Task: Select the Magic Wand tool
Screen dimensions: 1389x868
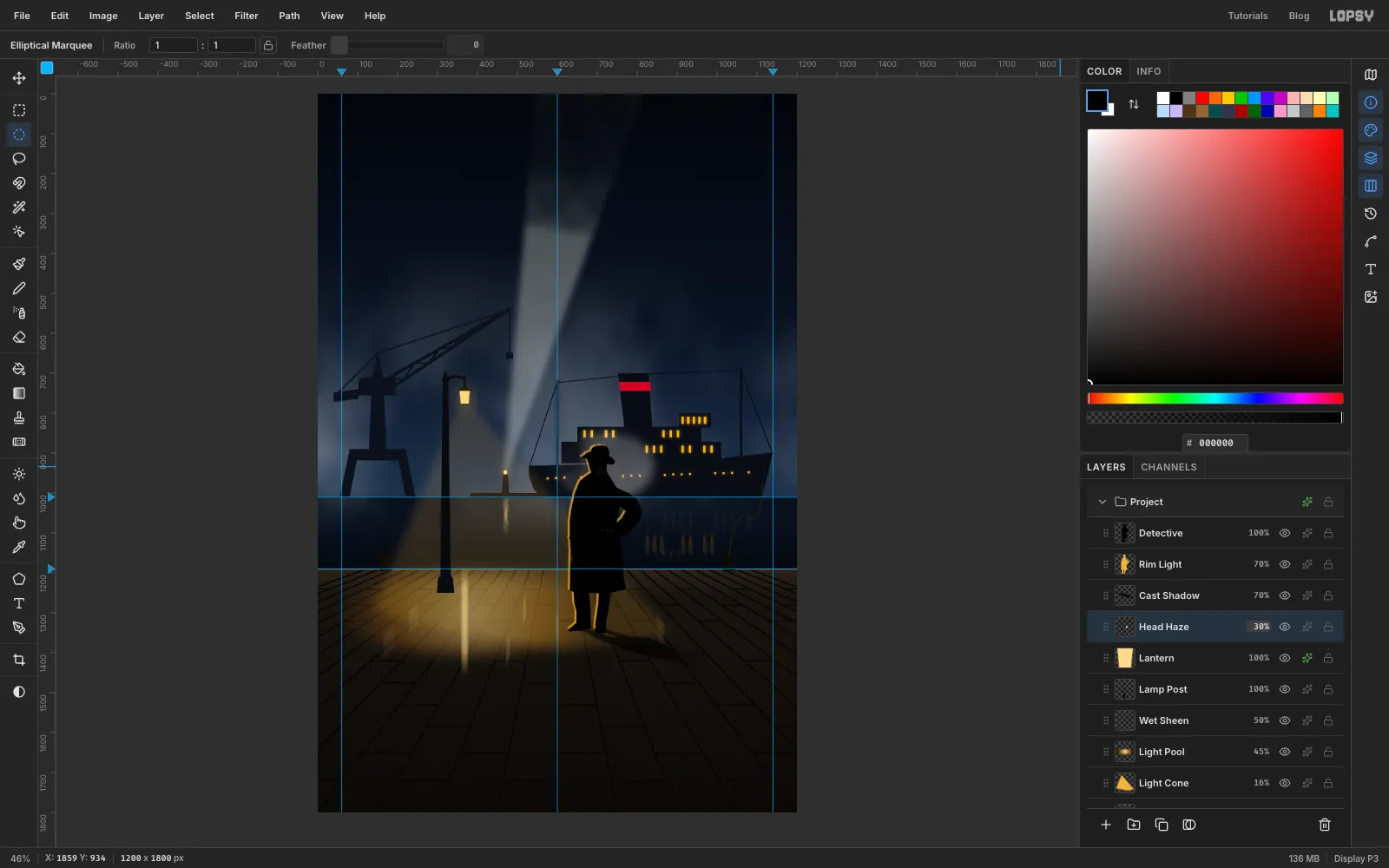Action: [19, 207]
